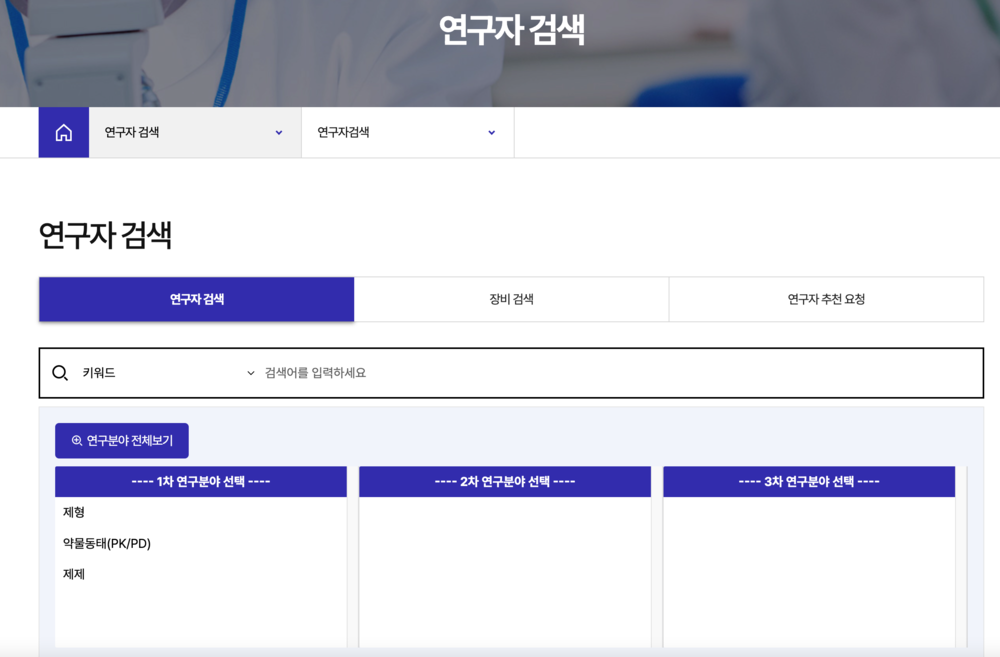Switch to the 장비 검색 tab
This screenshot has height=657, width=1000.
click(x=511, y=299)
